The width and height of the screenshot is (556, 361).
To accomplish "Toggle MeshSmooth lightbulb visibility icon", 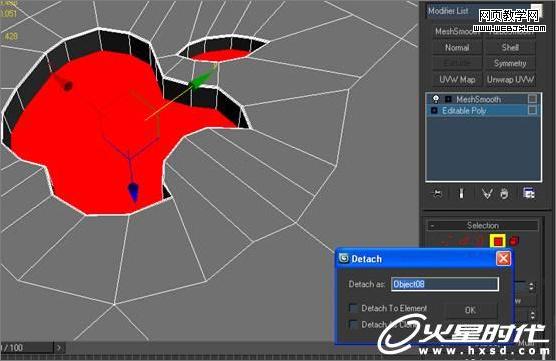I will coord(435,99).
